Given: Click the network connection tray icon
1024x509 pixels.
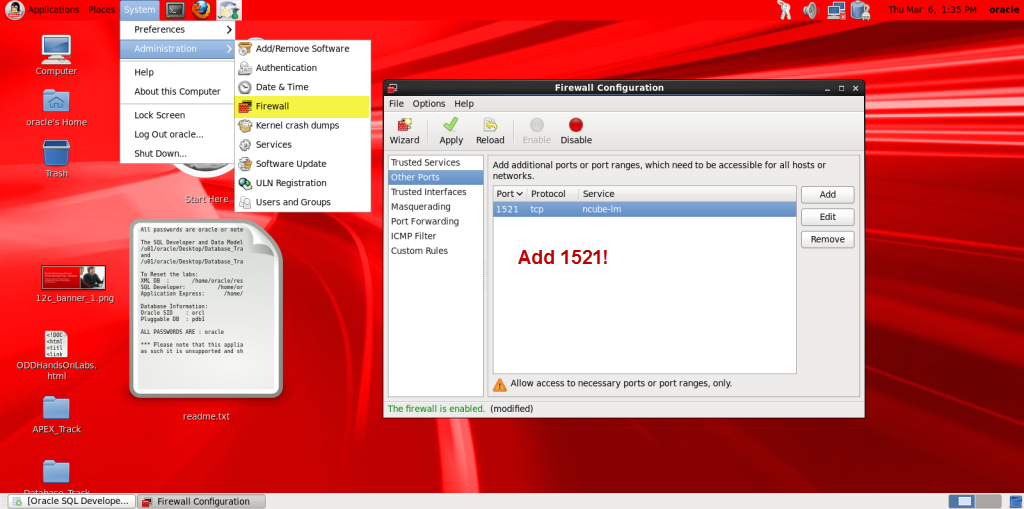Looking at the screenshot, I should click(836, 10).
